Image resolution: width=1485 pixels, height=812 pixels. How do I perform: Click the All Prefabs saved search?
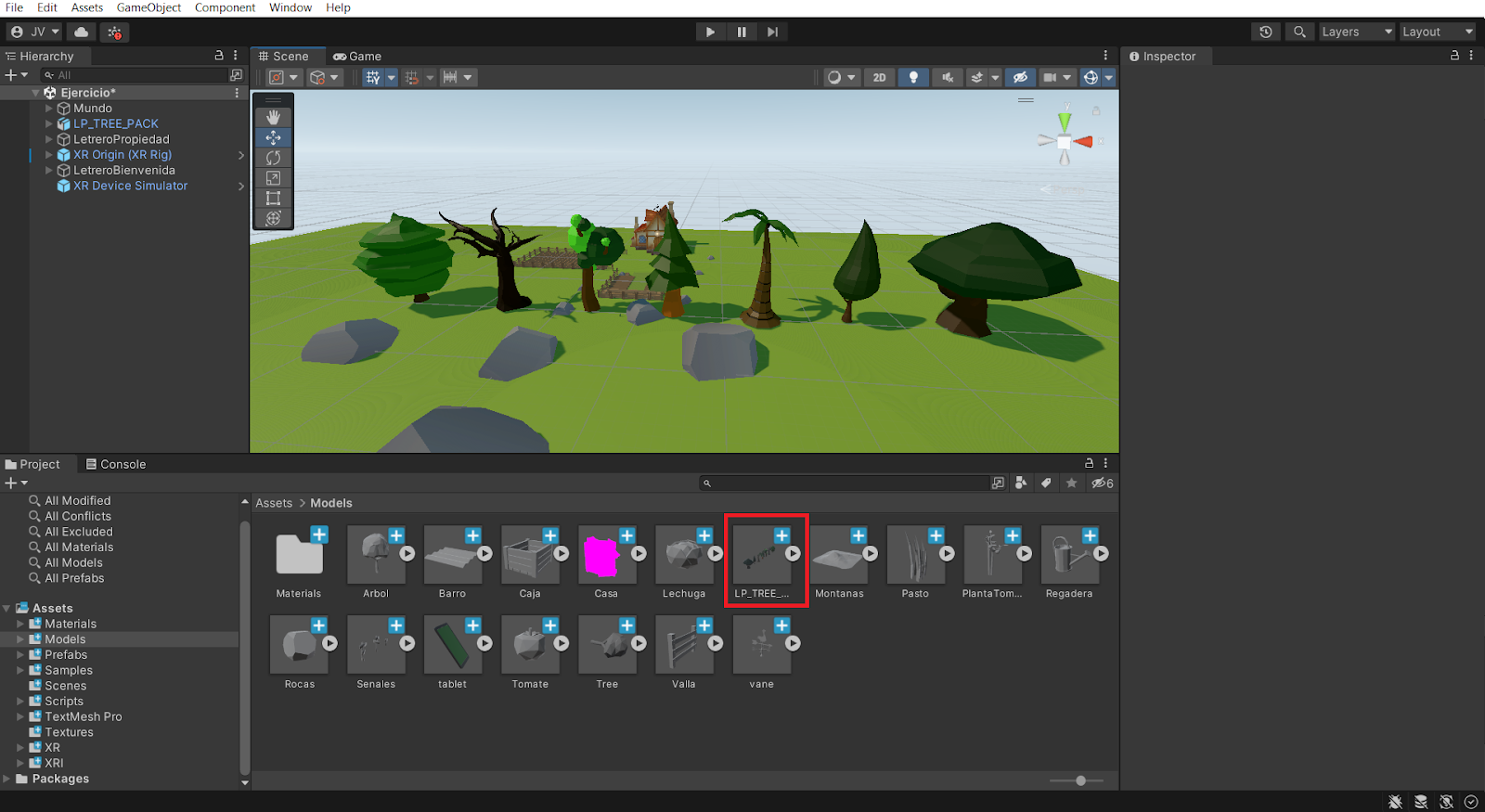74,578
